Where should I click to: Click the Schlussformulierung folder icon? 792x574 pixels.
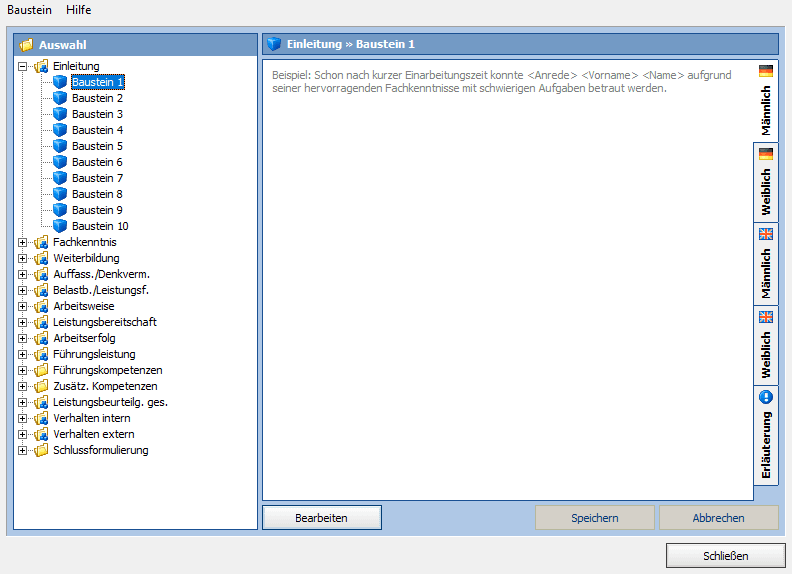pos(41,450)
